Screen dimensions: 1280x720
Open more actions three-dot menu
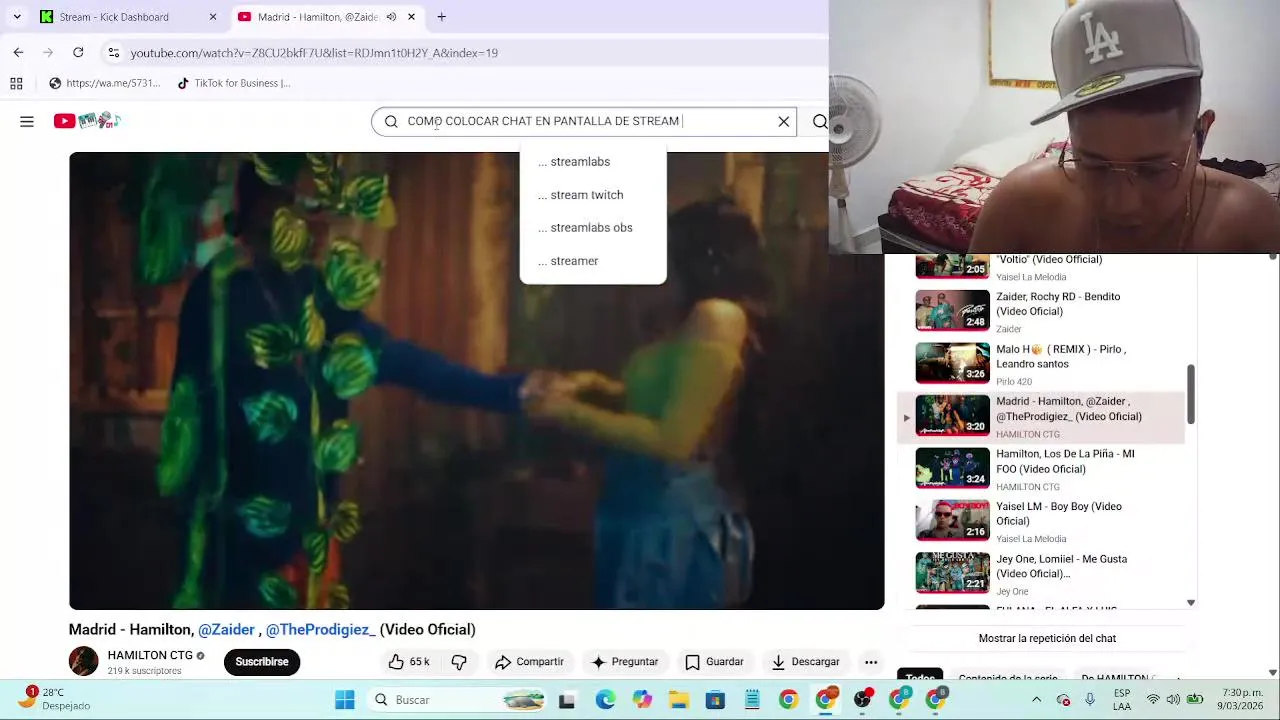(x=871, y=661)
